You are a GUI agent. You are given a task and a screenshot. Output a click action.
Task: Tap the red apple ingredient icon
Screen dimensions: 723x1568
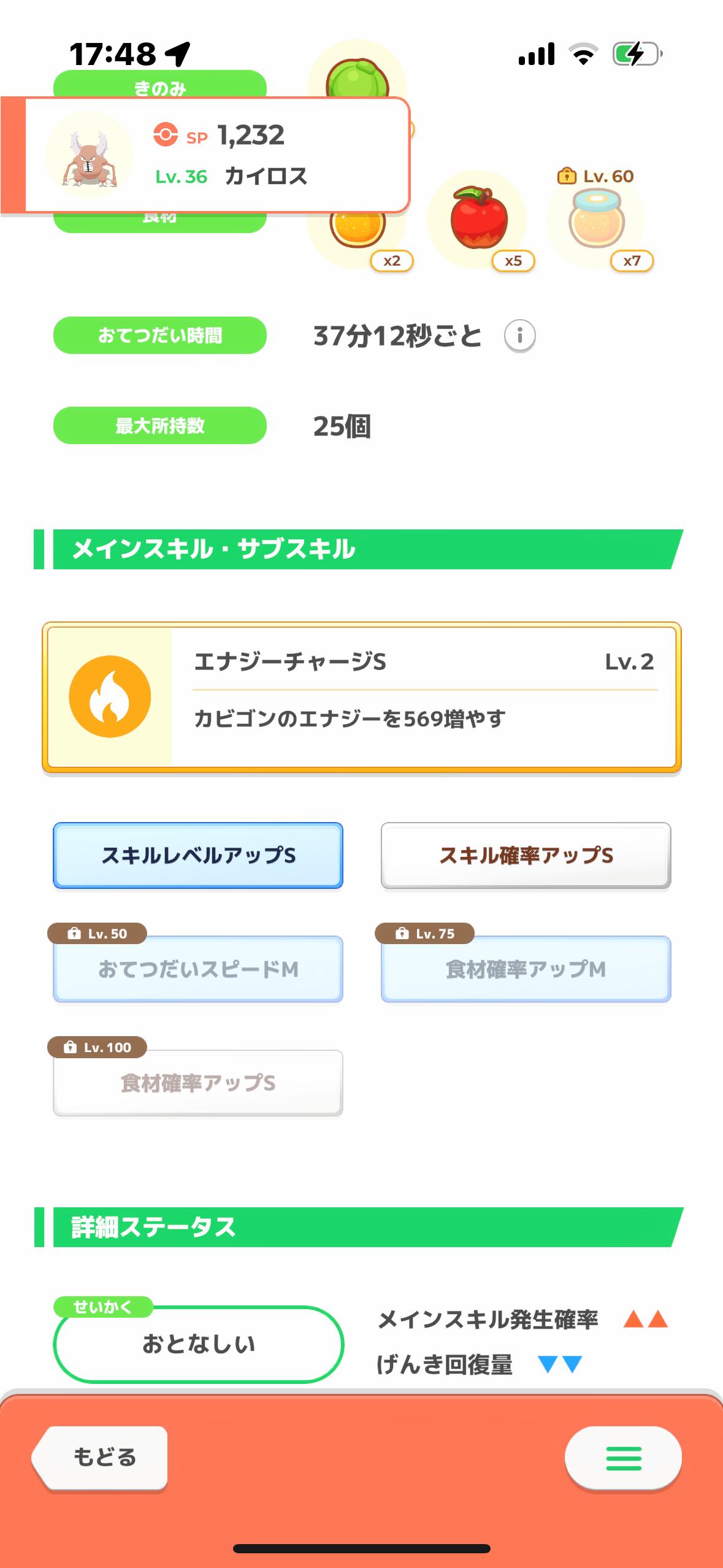click(x=479, y=219)
